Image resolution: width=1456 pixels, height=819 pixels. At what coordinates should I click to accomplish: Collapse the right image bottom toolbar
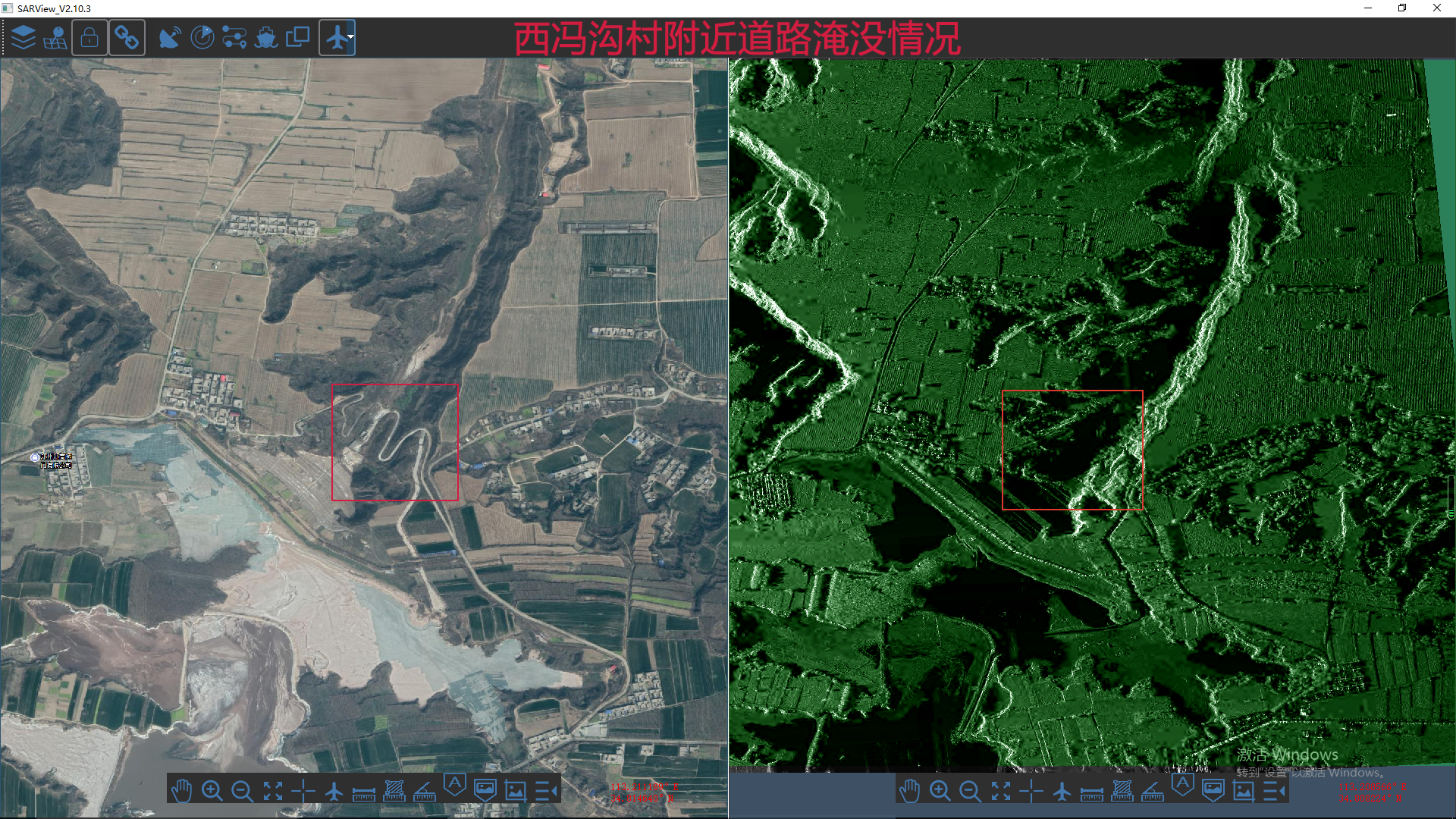pyautogui.click(x=1275, y=791)
